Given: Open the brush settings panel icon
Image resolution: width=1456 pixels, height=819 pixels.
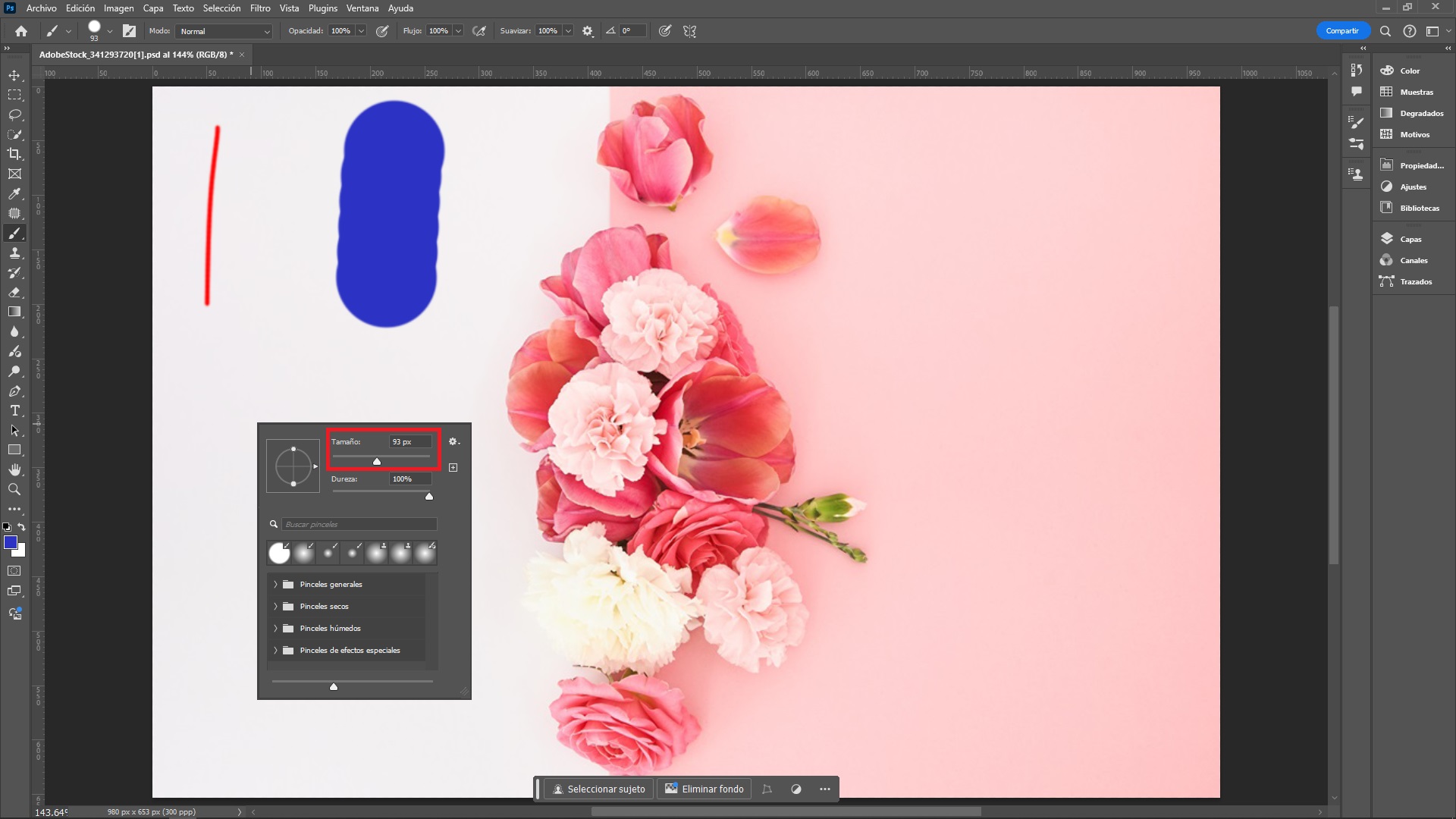Looking at the screenshot, I should point(130,31).
